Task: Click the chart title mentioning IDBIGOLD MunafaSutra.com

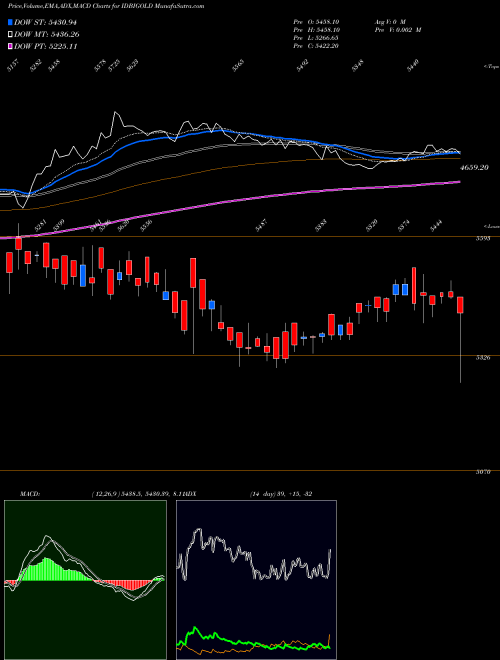Action: (x=106, y=6)
